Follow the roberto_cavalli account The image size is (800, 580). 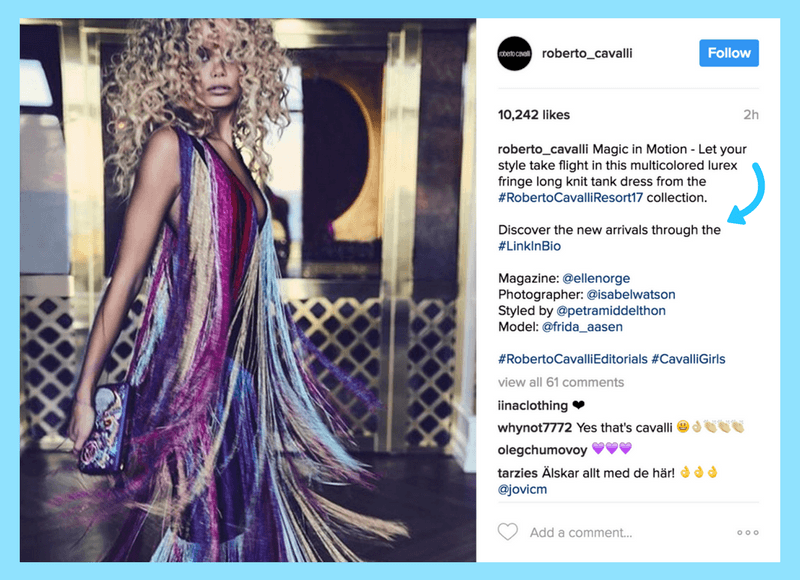[729, 53]
